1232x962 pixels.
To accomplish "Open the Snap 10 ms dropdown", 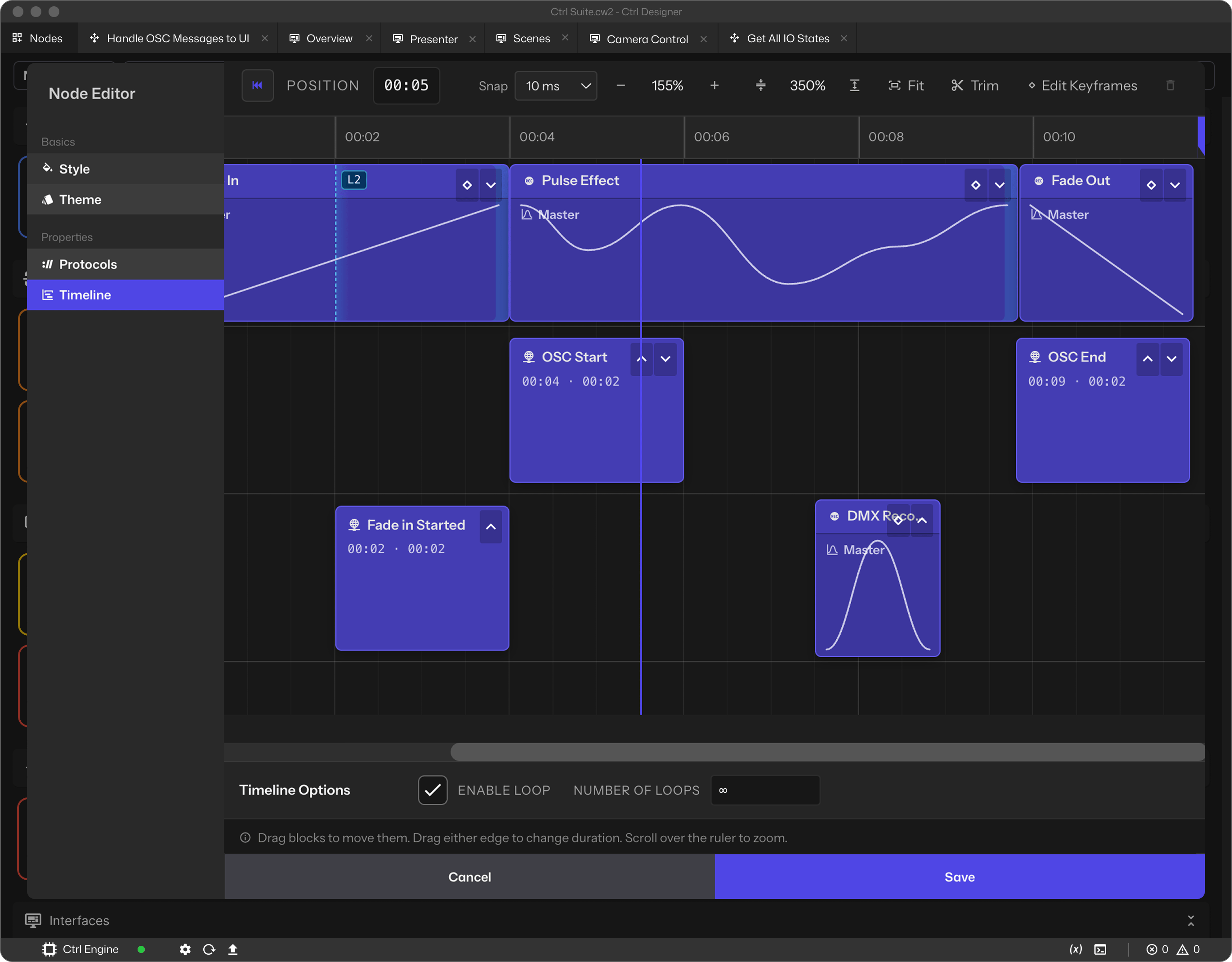I will tap(556, 86).
